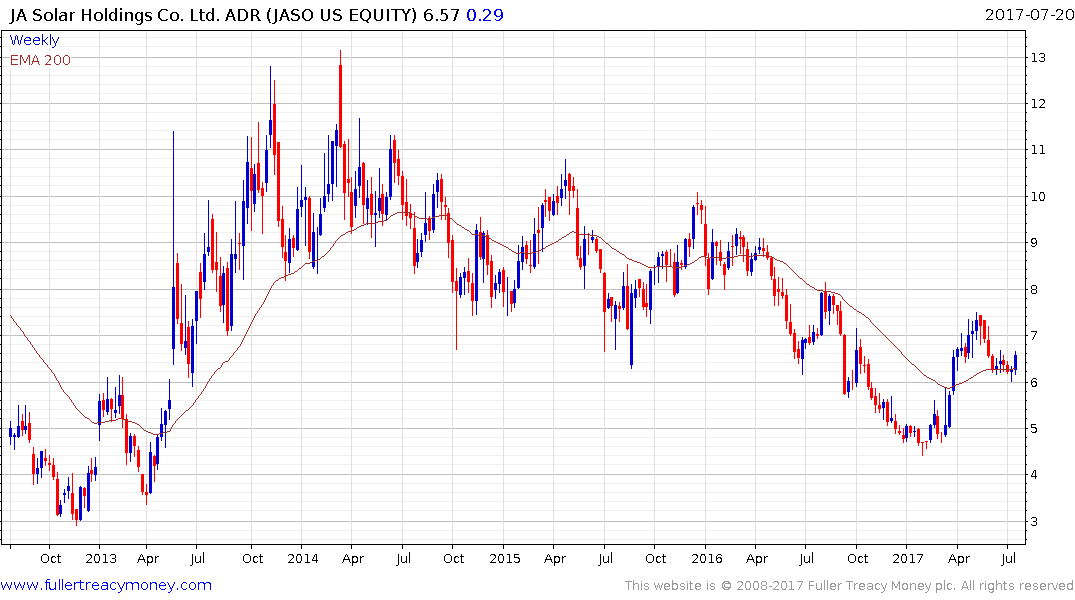The width and height of the screenshot is (1075, 600).
Task: Click the 2015 time axis label
Action: (x=505, y=558)
